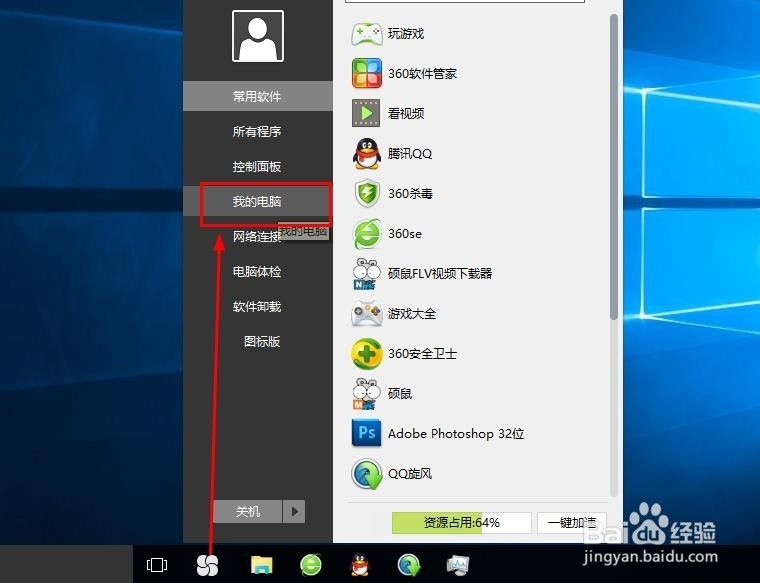Open 硕鼠FLV视频下载器 icon
Image resolution: width=760 pixels, height=583 pixels.
click(x=366, y=274)
